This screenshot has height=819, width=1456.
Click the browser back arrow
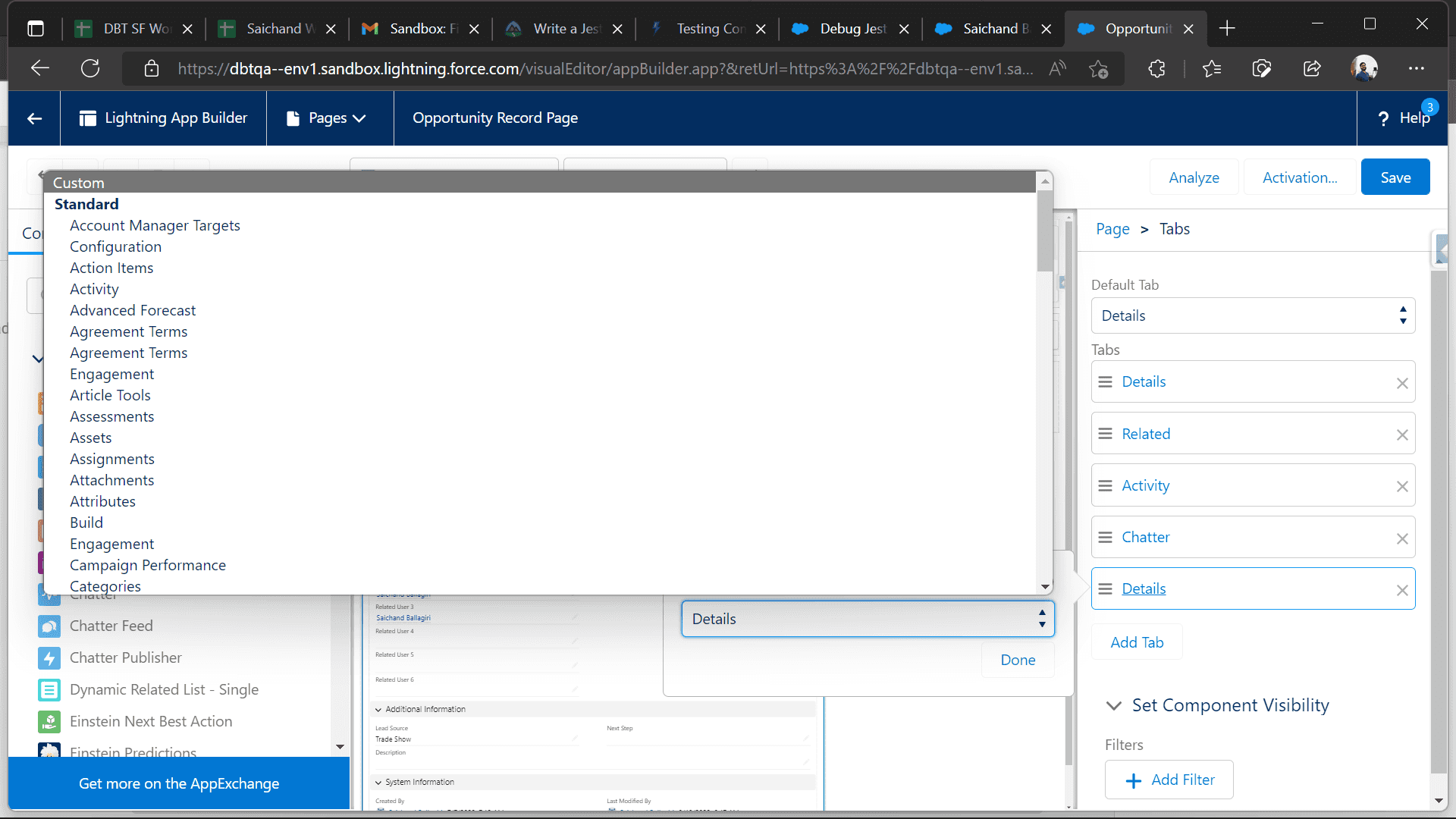39,68
